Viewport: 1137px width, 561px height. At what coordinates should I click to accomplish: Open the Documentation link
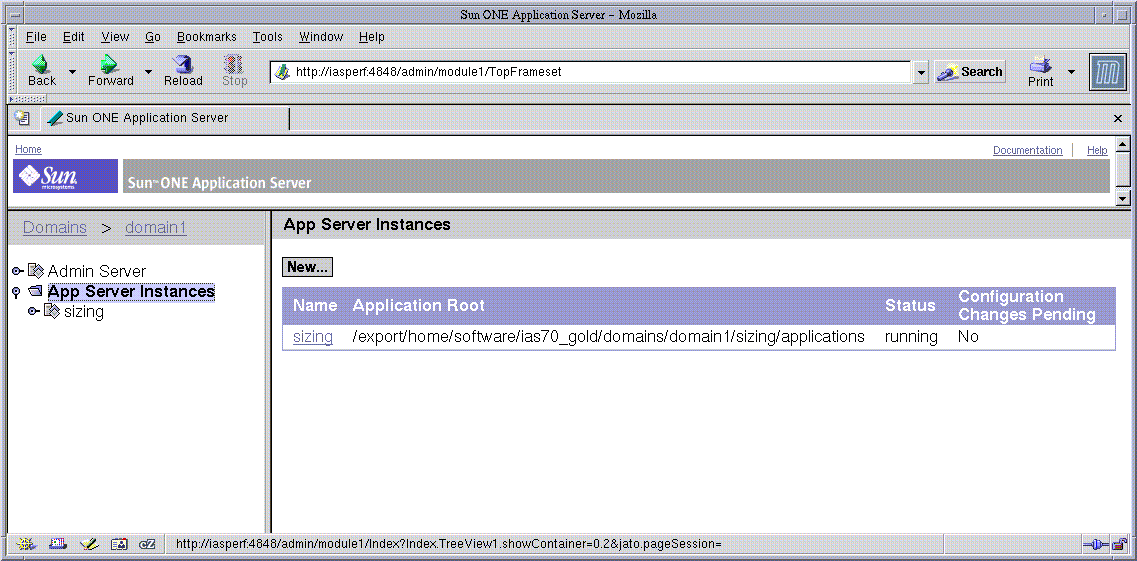point(1028,150)
